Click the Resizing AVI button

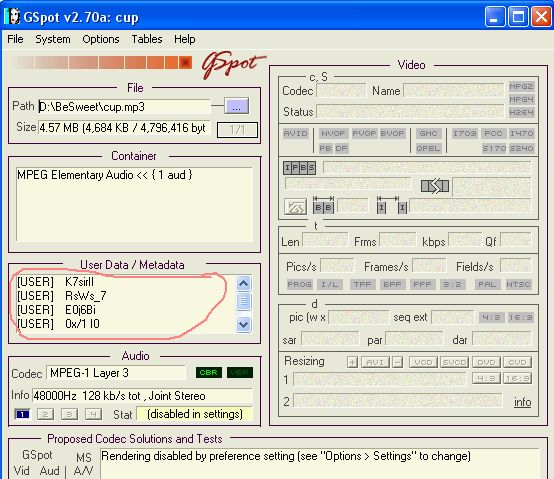(x=375, y=362)
